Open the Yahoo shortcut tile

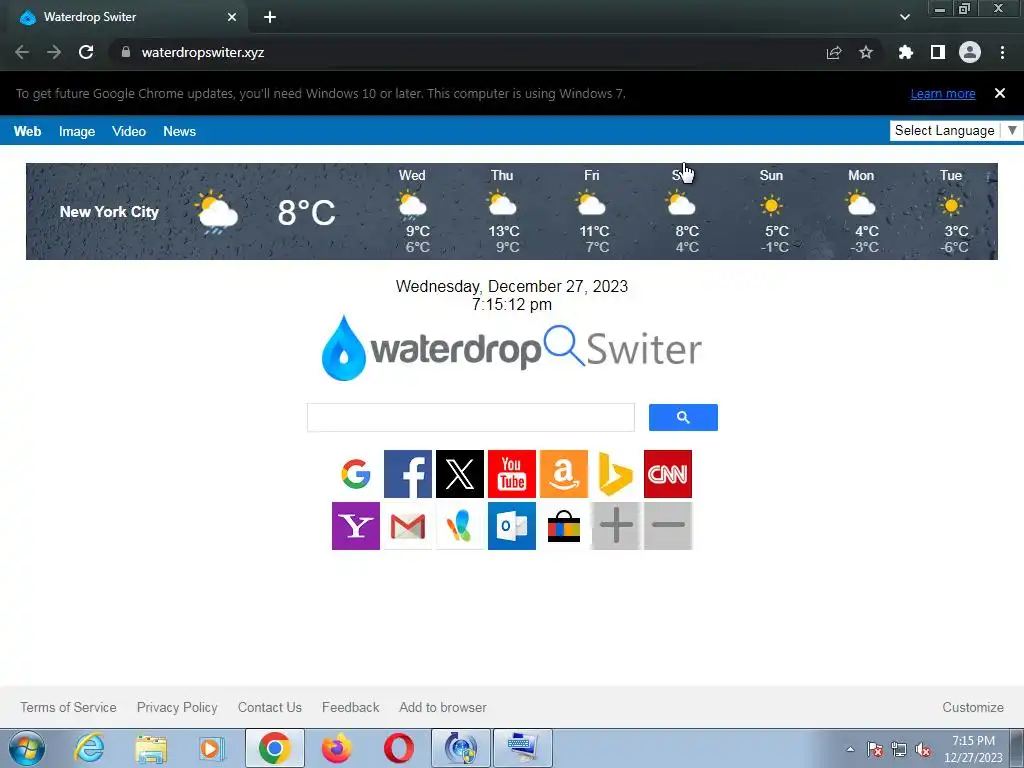(x=356, y=526)
